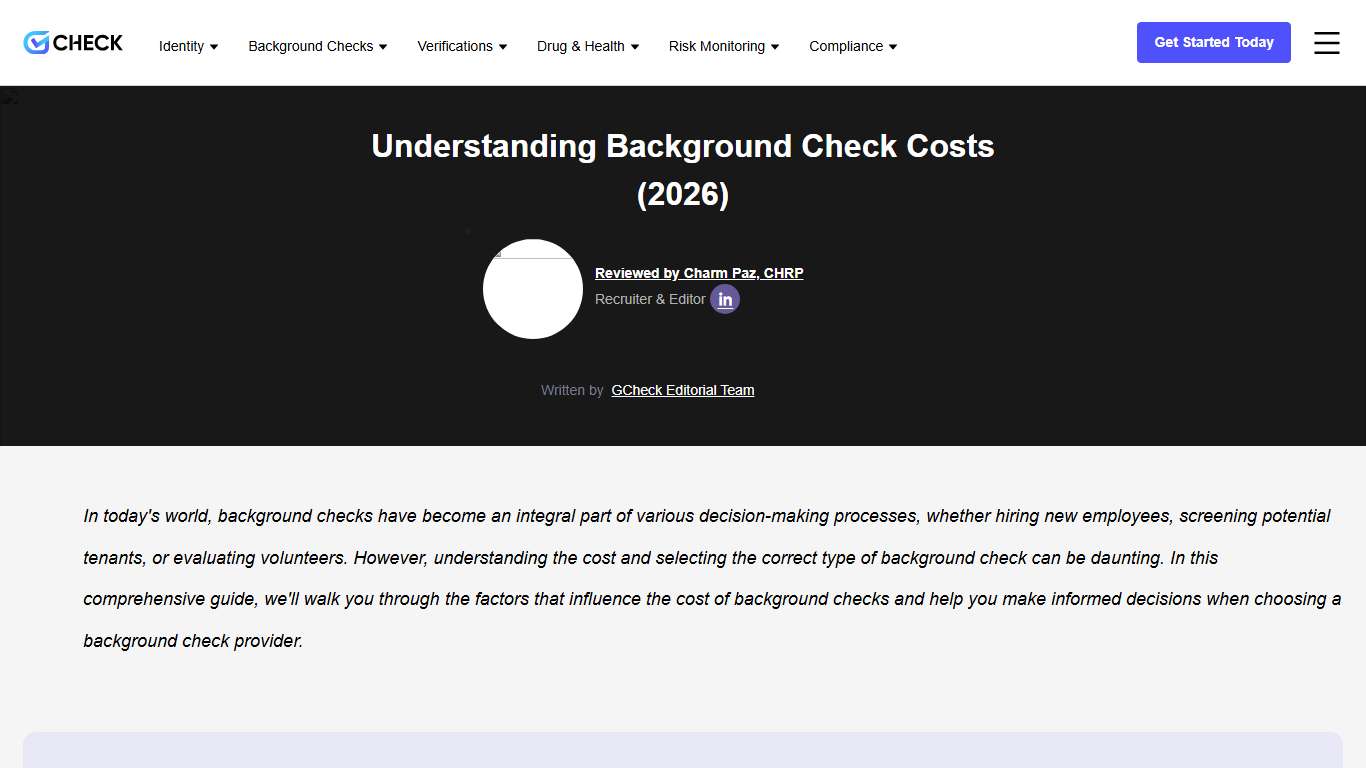Select the Identity menu item
Image resolution: width=1366 pixels, height=768 pixels.
point(182,46)
